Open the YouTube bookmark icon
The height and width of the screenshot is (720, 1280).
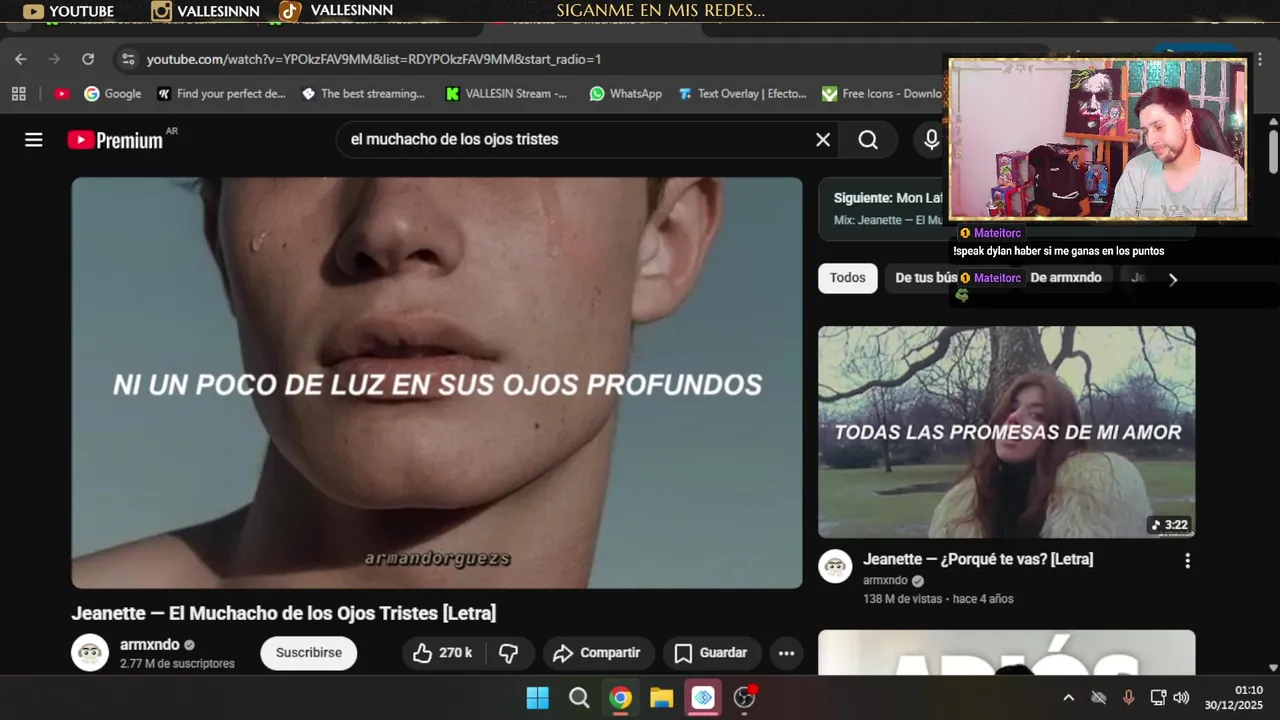tap(62, 94)
